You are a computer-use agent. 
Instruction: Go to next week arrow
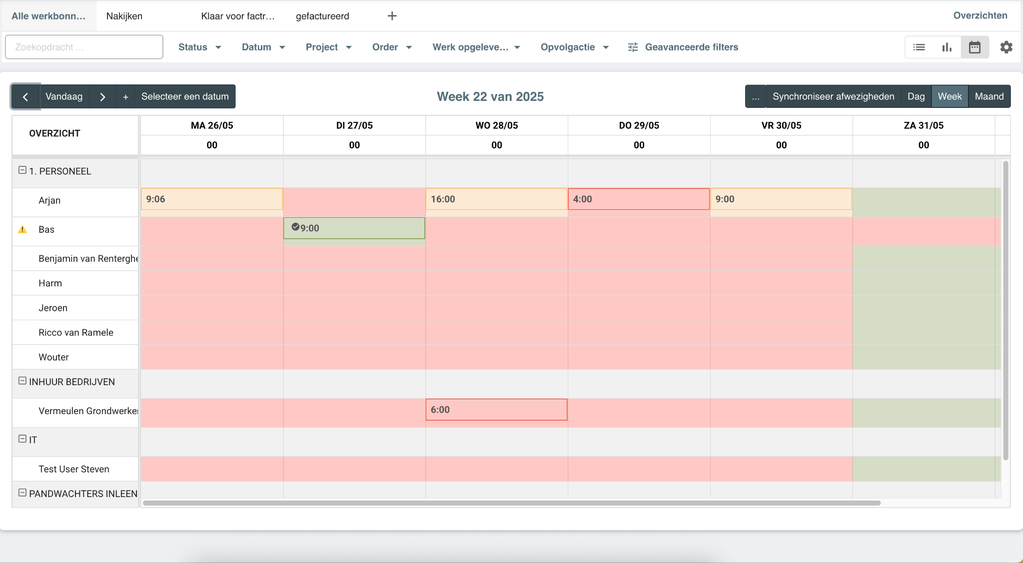pos(102,97)
